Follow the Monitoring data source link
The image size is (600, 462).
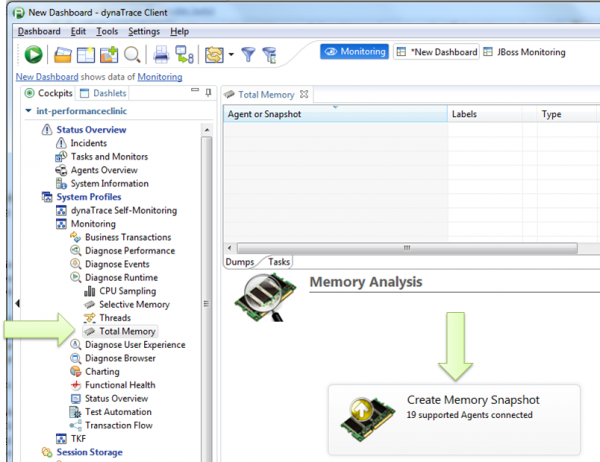coord(160,77)
